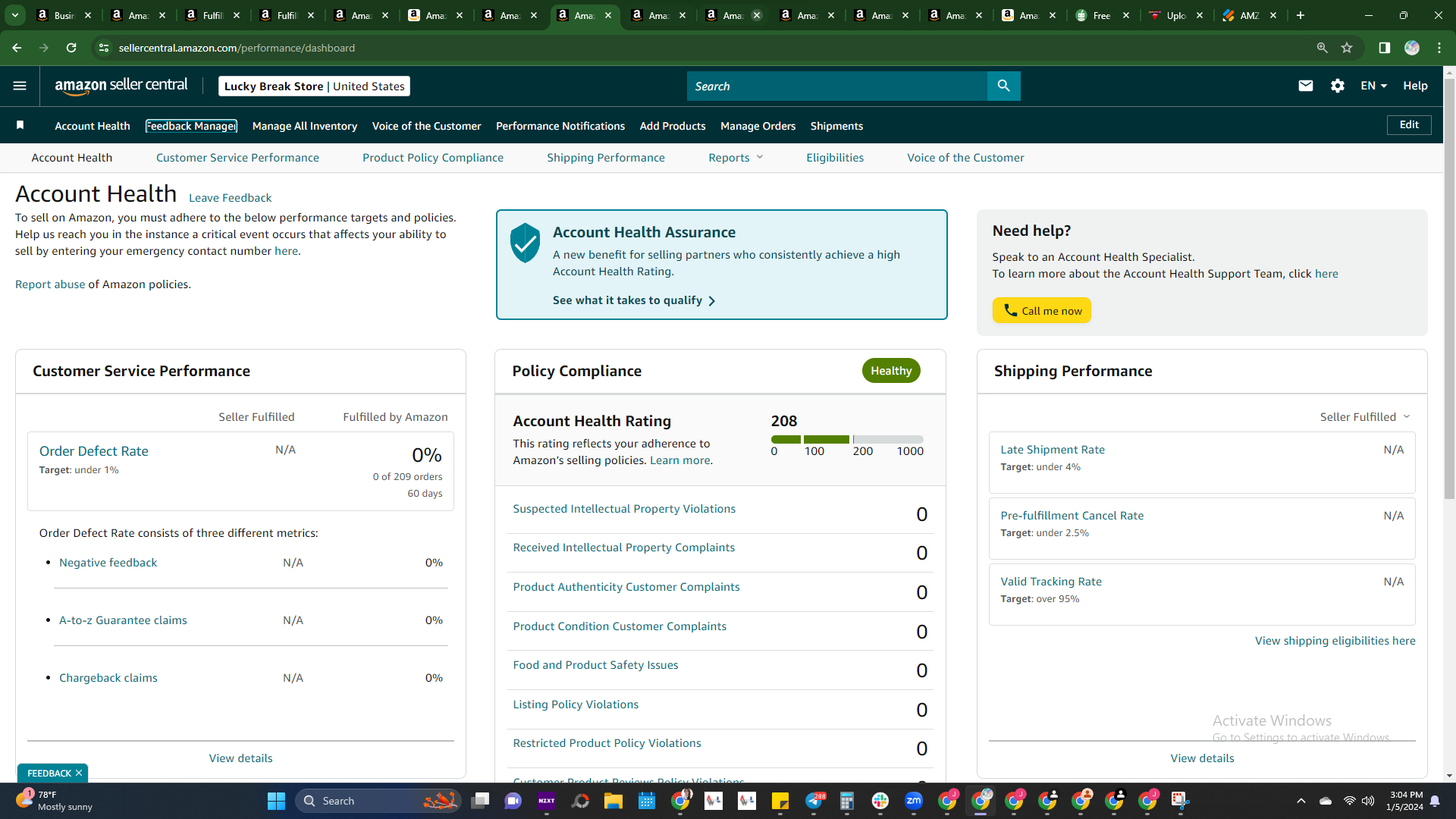Click Report abuse link
The width and height of the screenshot is (1456, 819).
(x=50, y=284)
